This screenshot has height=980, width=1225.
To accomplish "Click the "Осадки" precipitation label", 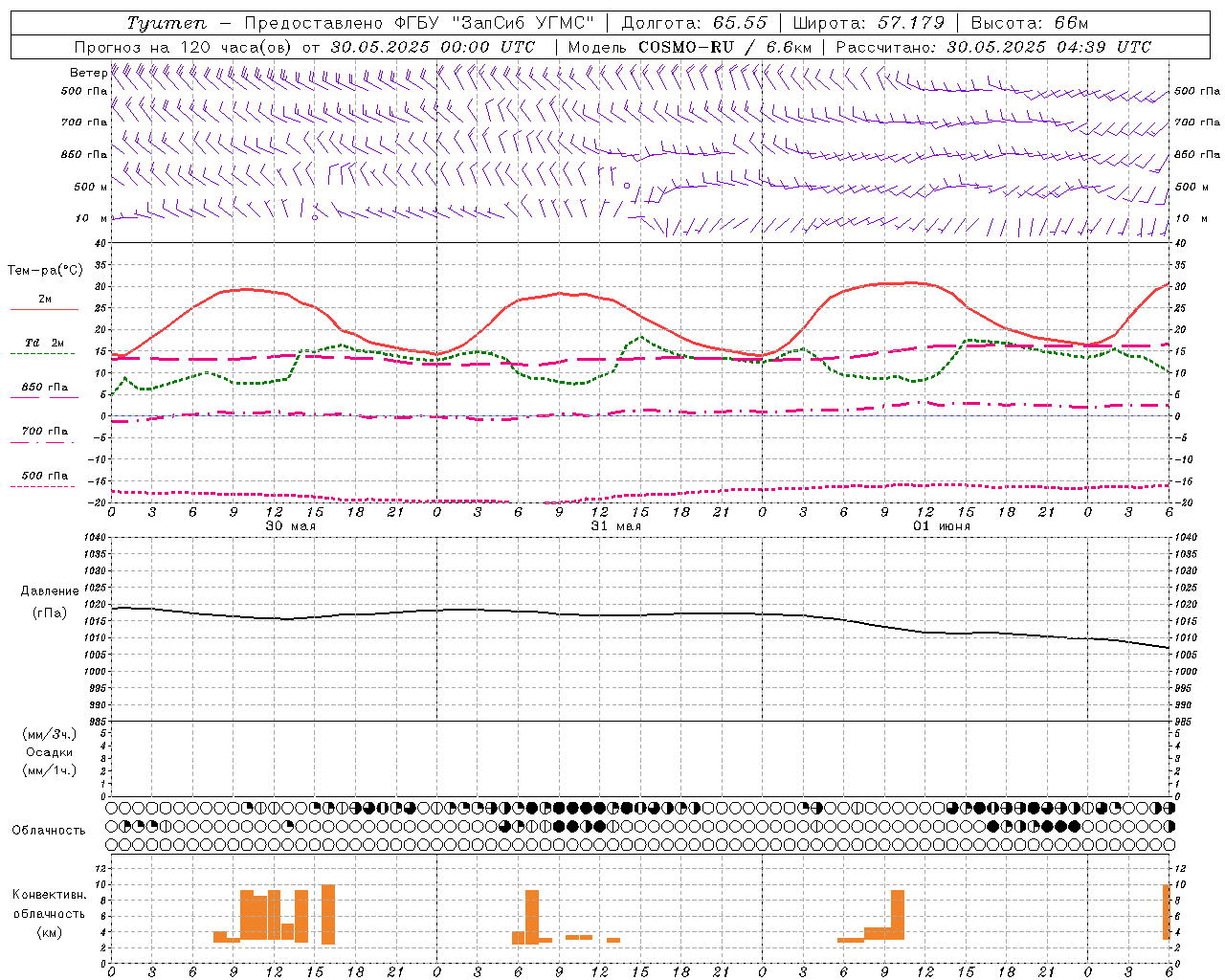I will 50,752.
